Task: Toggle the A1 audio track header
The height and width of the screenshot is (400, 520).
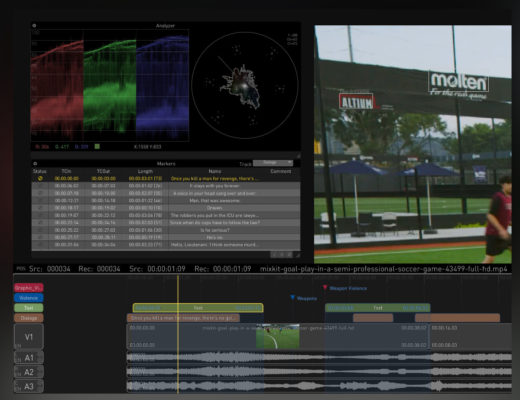Action: pos(29,358)
